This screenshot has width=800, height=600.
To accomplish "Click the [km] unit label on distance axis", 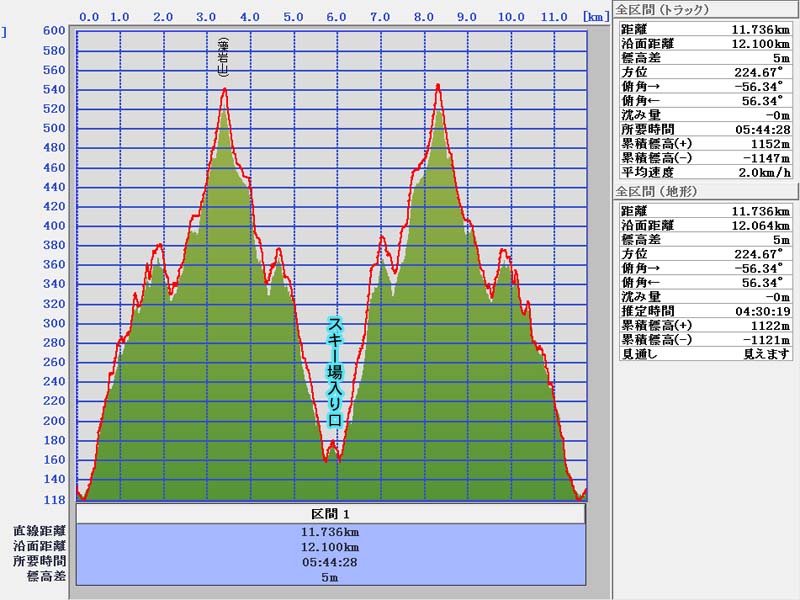I will tap(595, 17).
